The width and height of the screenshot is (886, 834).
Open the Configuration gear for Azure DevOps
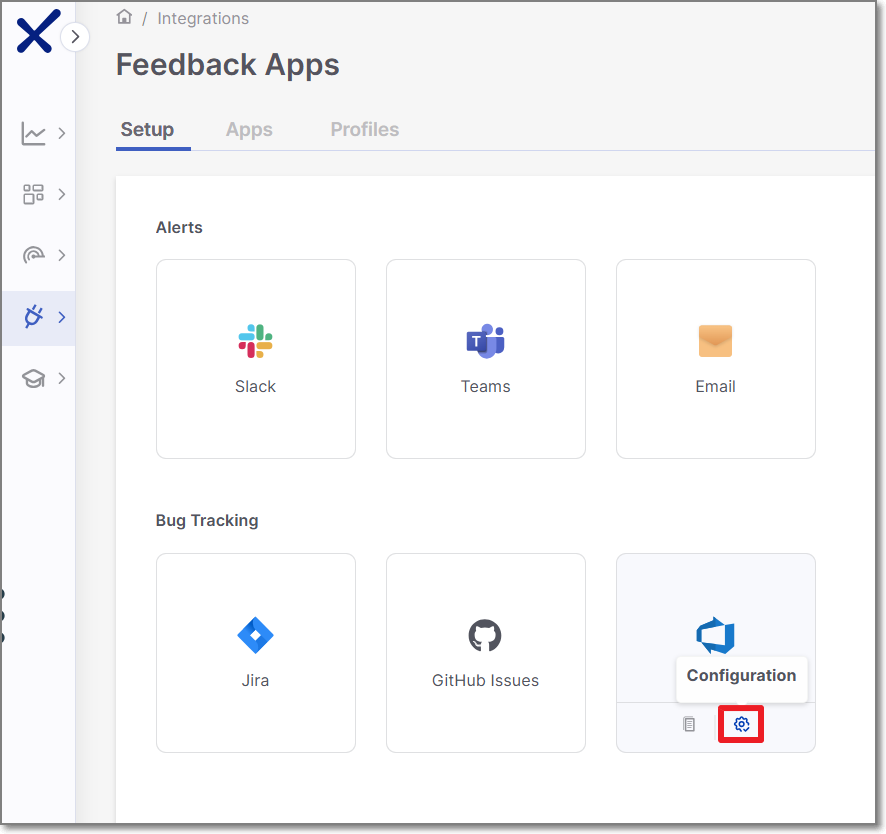tap(741, 724)
